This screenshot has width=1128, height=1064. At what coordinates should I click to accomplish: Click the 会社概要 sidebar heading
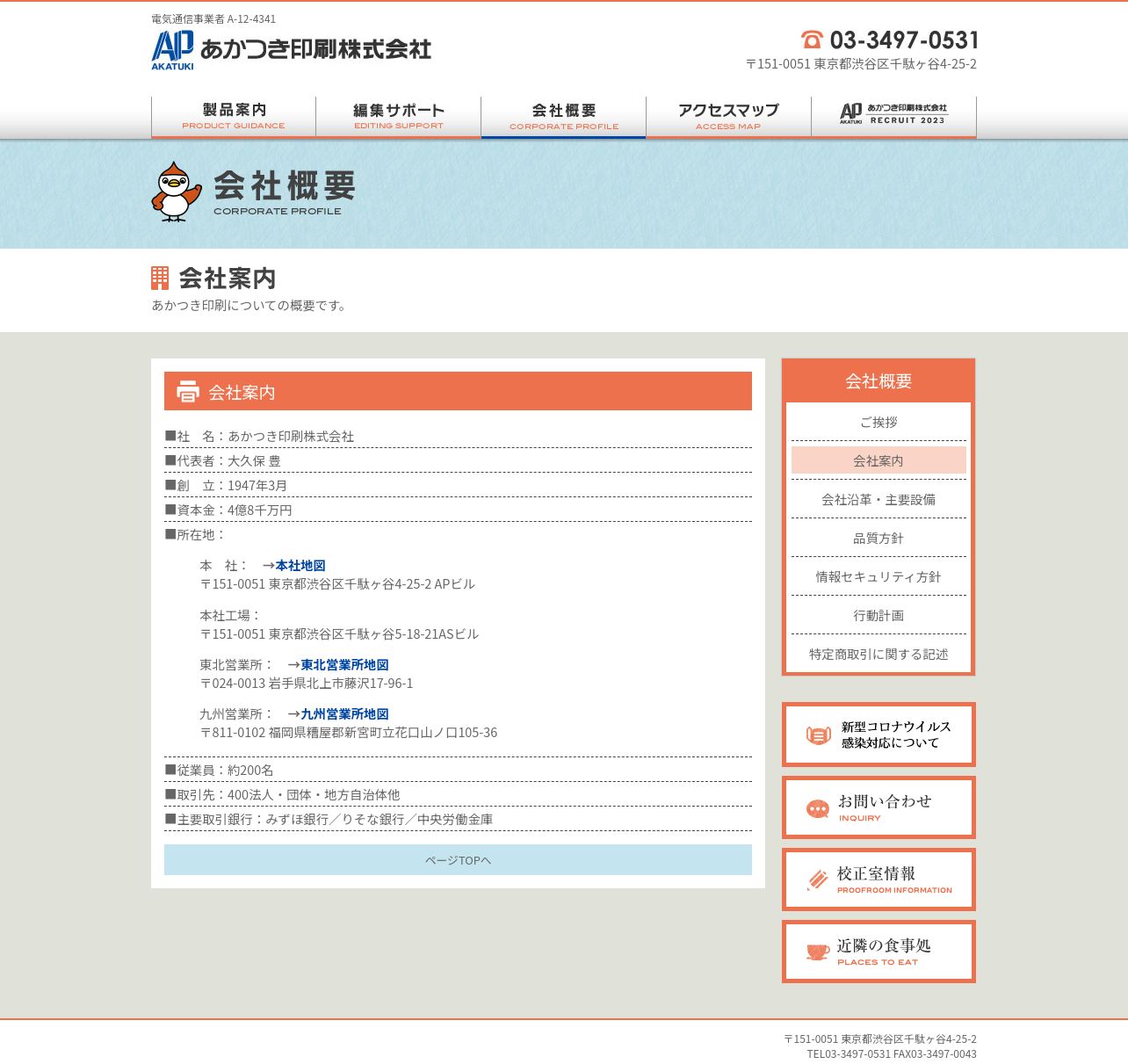click(x=879, y=380)
